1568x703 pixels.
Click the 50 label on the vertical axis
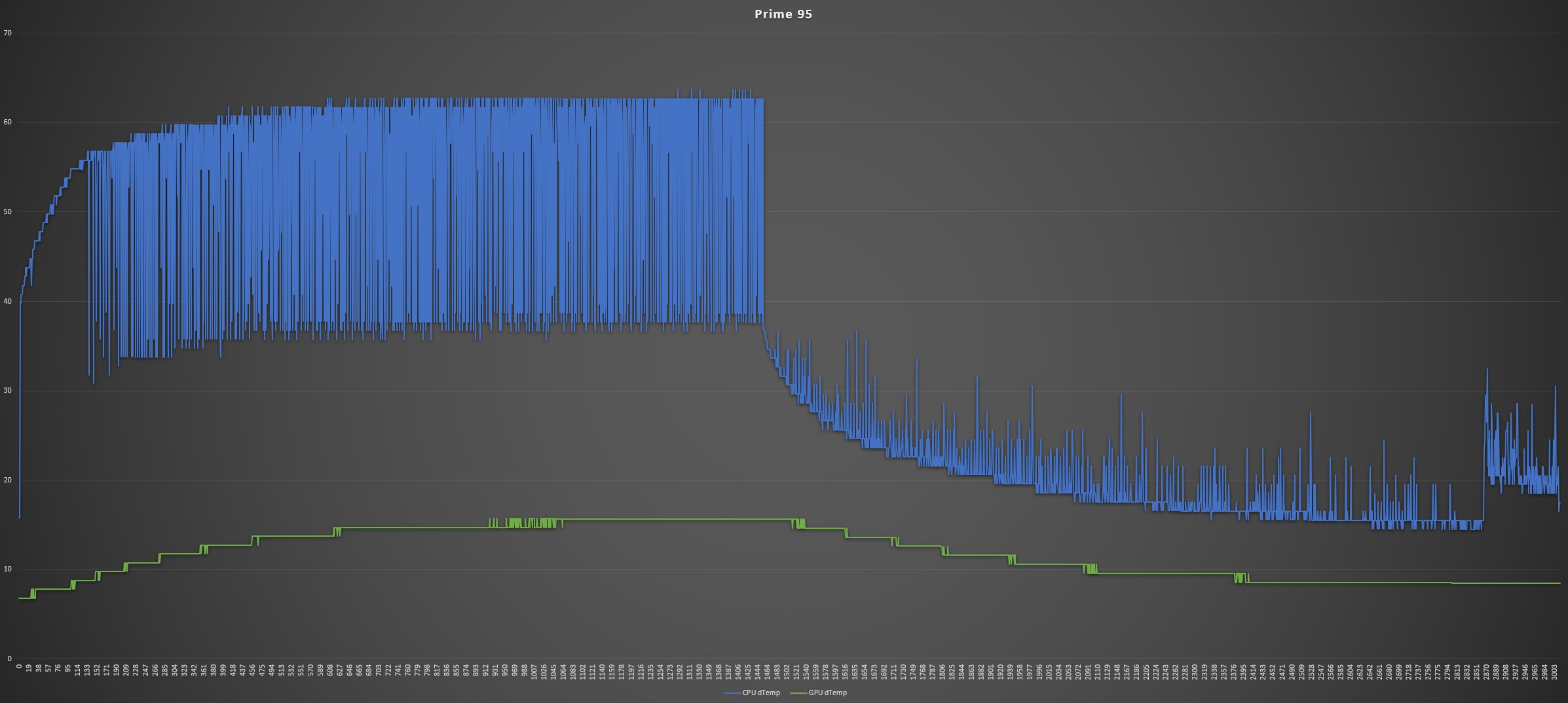tap(7, 212)
